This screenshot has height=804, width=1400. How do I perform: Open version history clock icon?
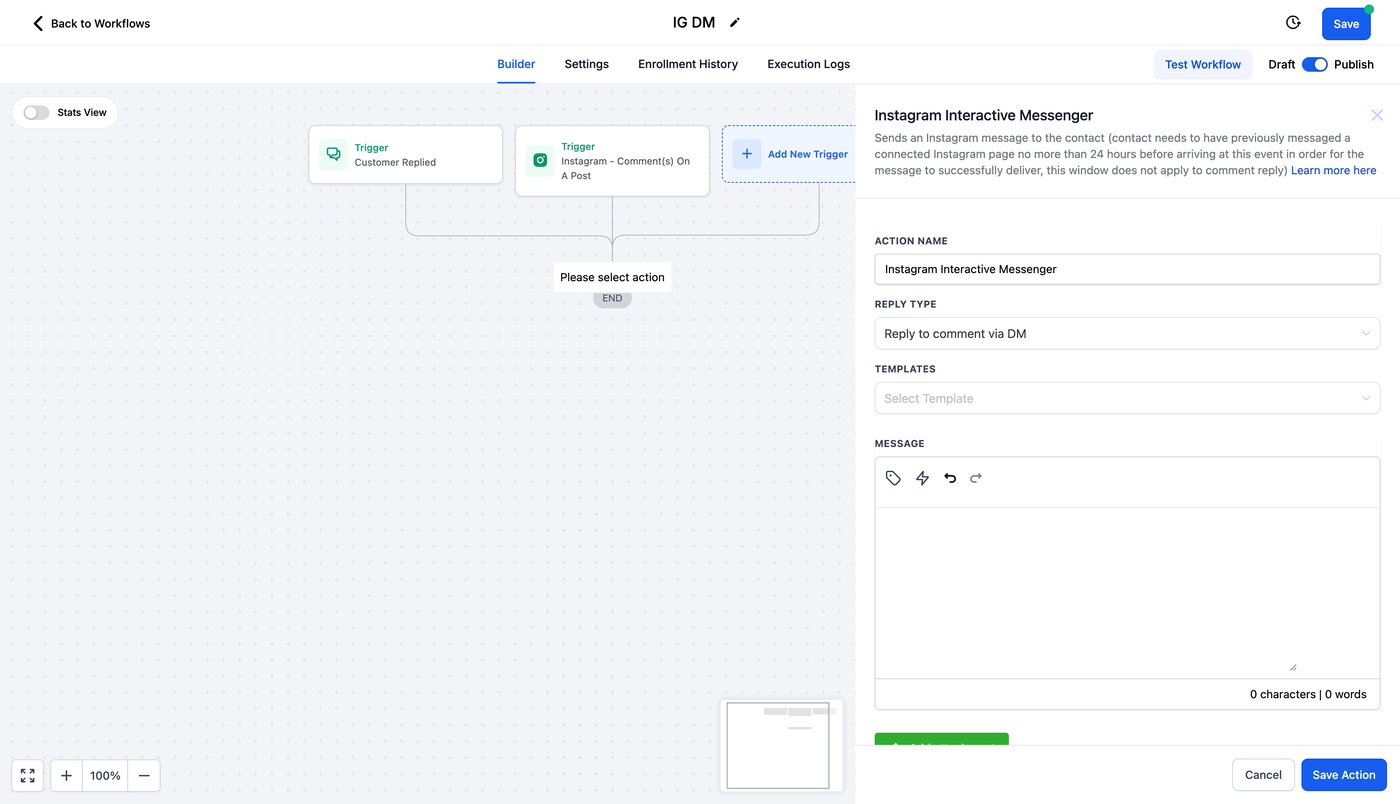click(1293, 23)
